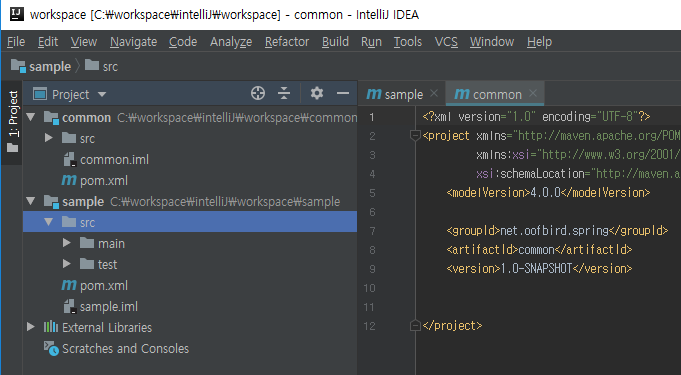Click the sample module folder icon in tree

point(51,202)
